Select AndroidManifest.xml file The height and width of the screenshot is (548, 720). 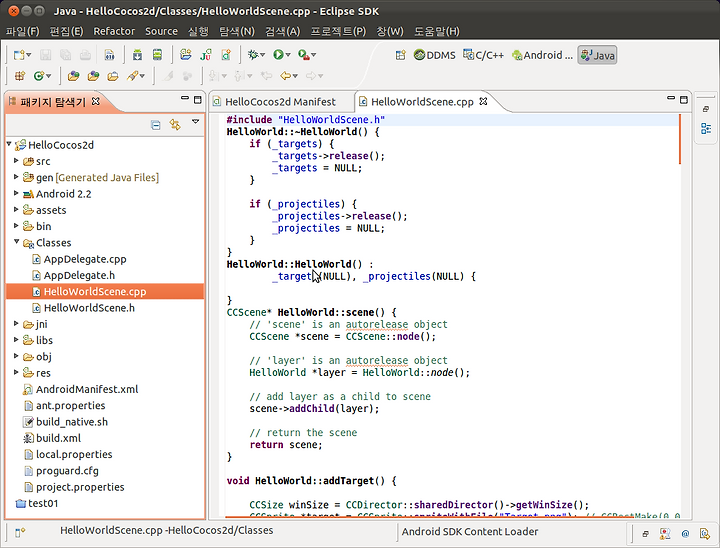pos(87,390)
